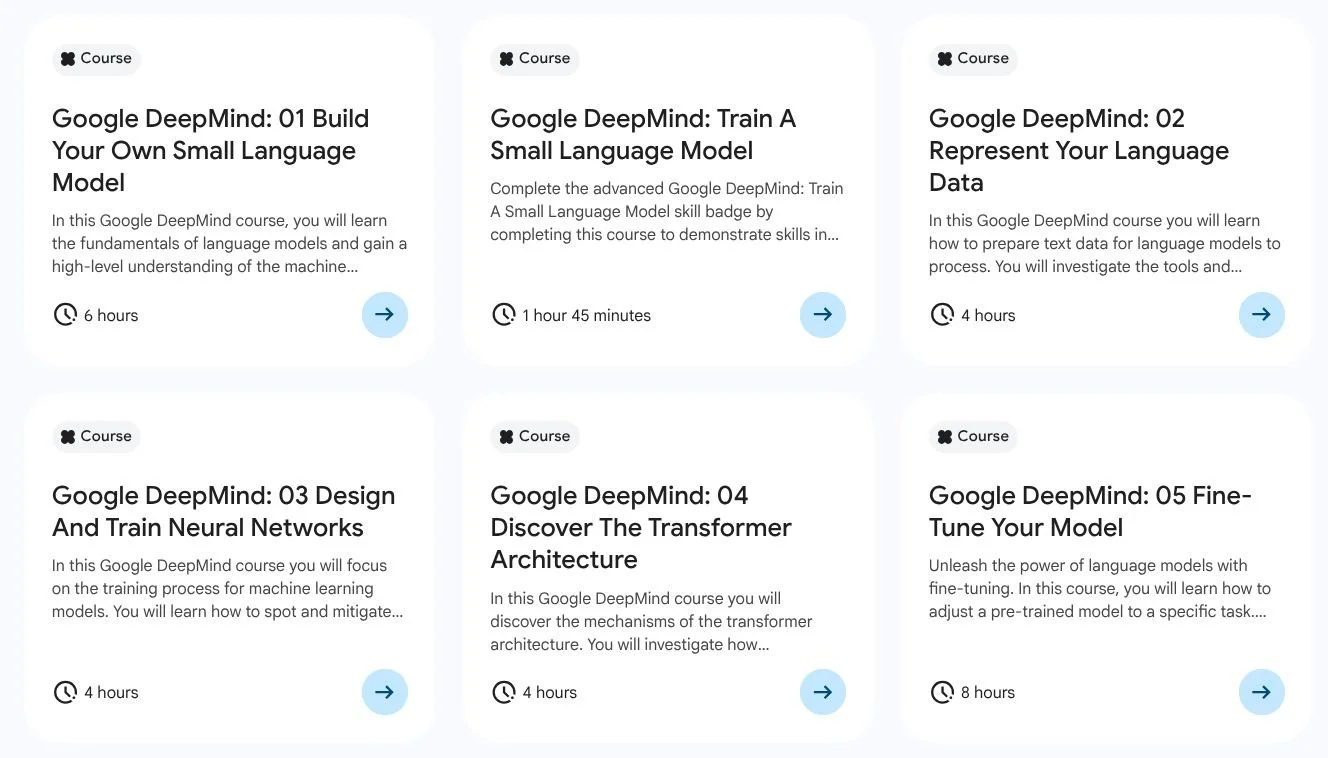Click the Course badge icon on Fine-Tune Your Model

pos(944,436)
